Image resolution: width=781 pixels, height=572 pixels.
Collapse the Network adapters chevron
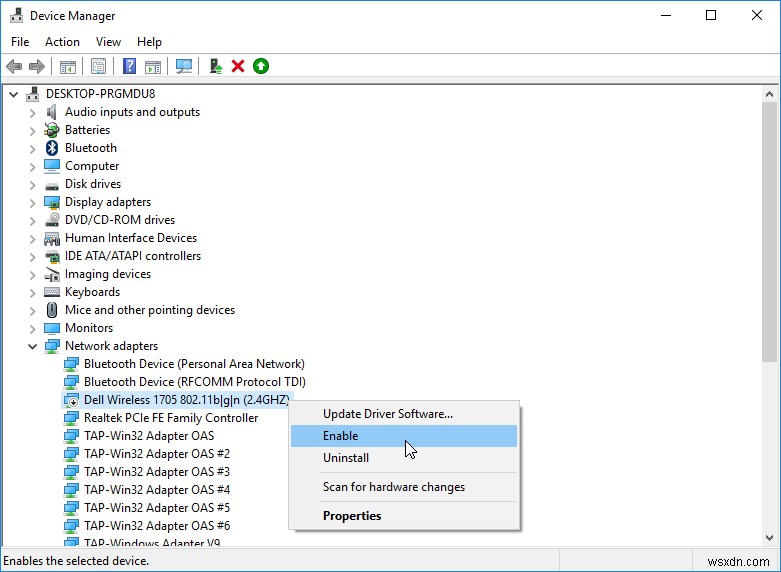point(32,346)
